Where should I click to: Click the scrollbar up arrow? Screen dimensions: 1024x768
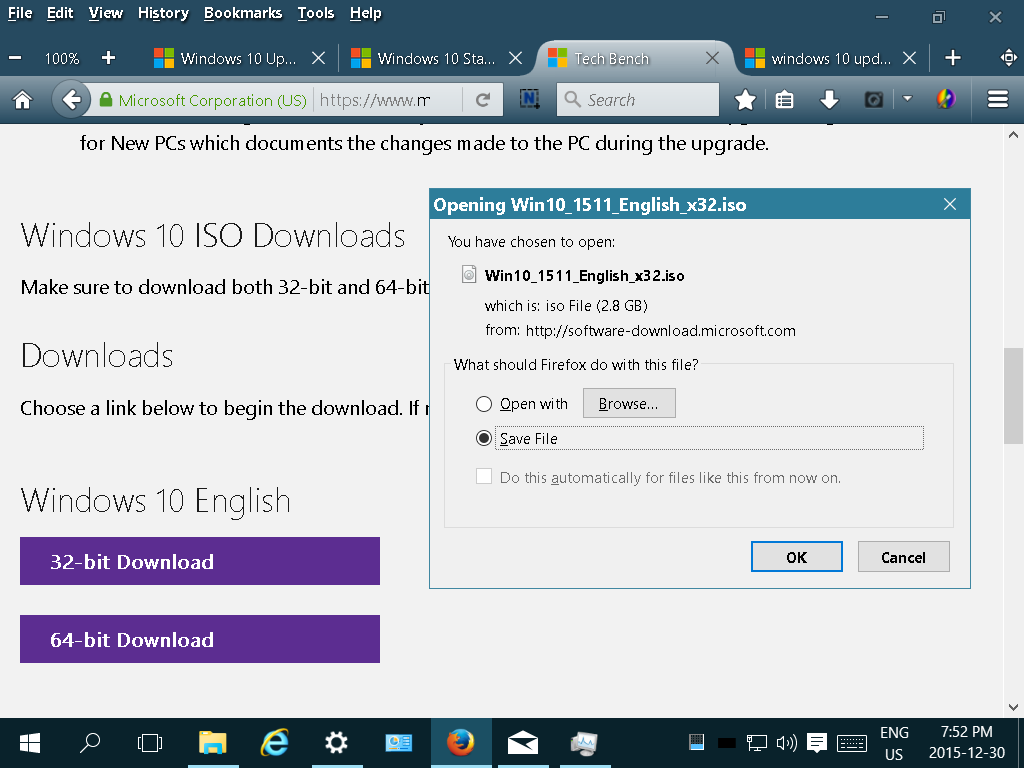pyautogui.click(x=1013, y=135)
